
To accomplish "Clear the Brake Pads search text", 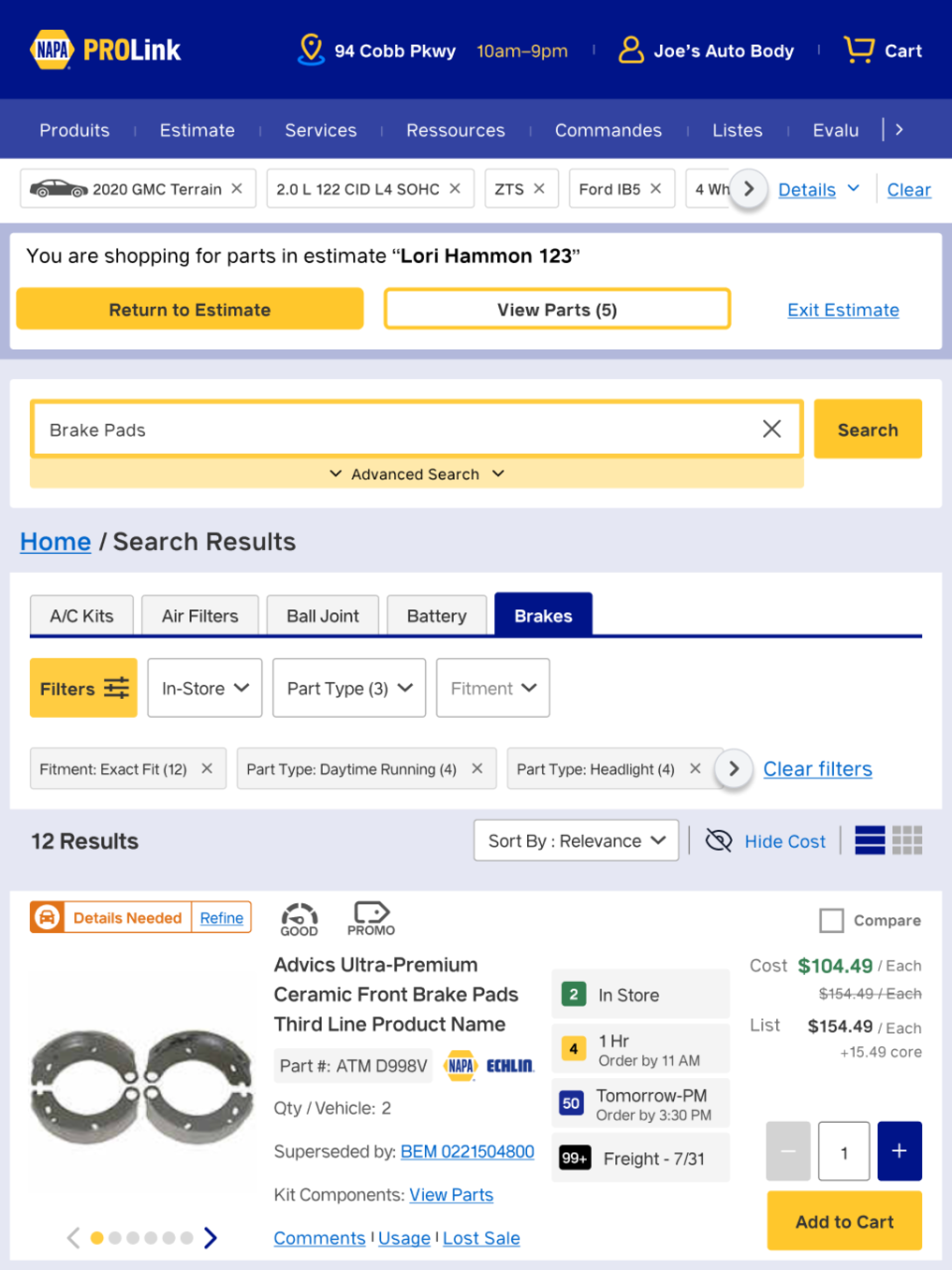I will pos(771,428).
